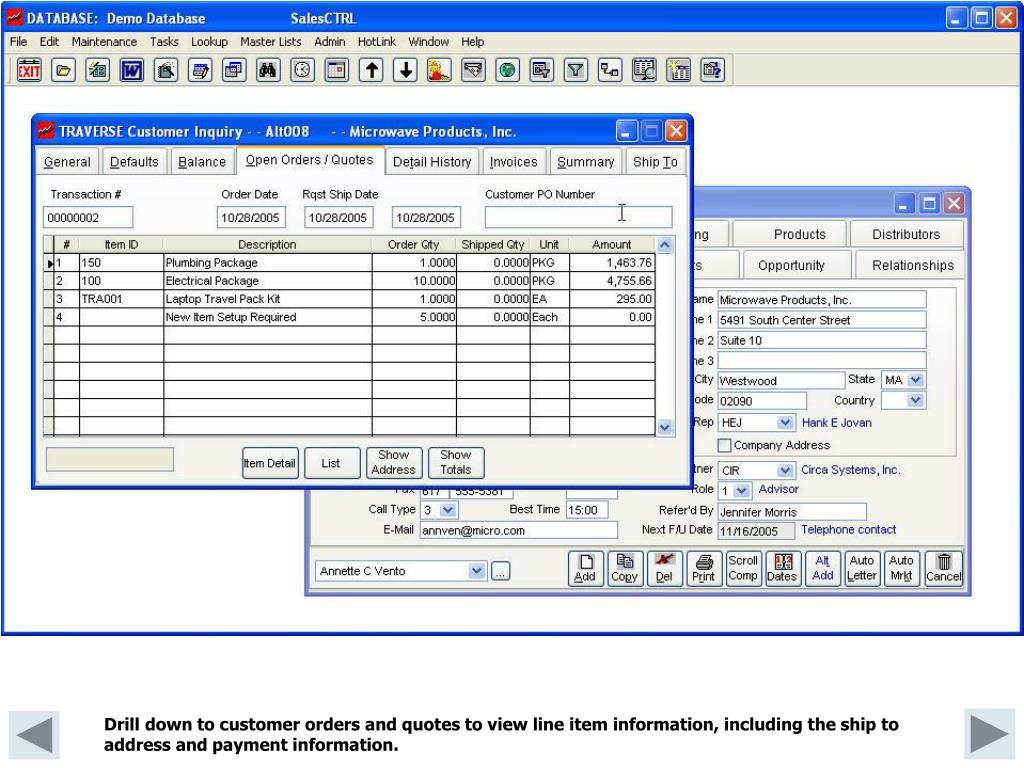Click the lightning spreadsheet toolbar icon

coord(97,70)
